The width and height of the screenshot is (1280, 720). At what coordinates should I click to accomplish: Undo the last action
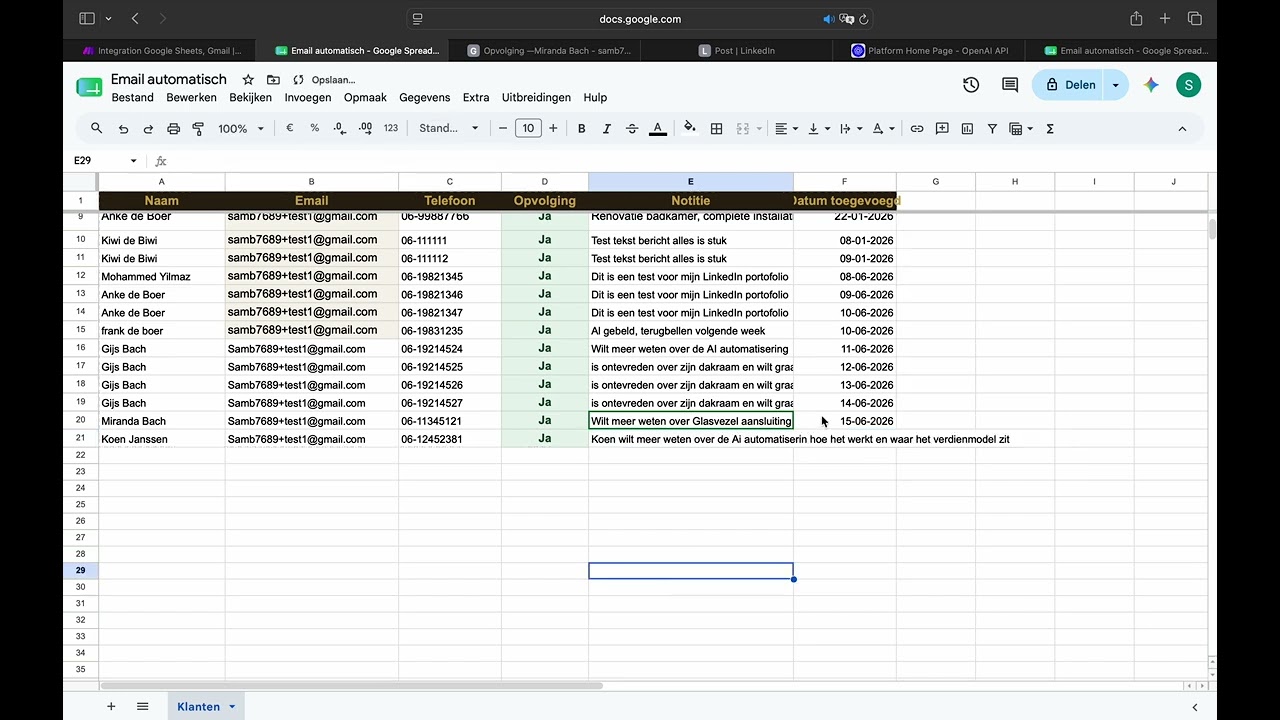click(123, 128)
